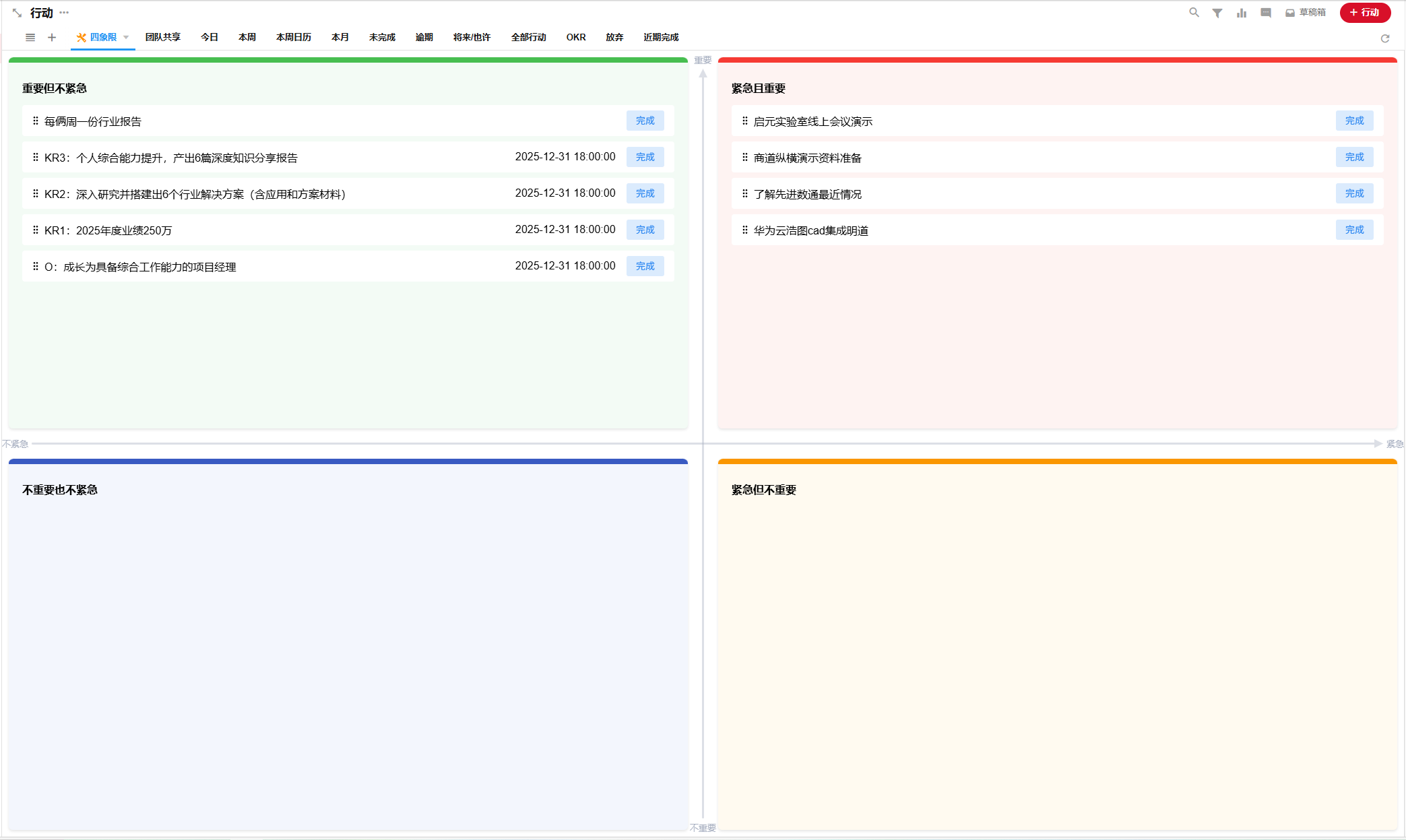Expand the 四象限 tab dropdown arrow

click(126, 38)
